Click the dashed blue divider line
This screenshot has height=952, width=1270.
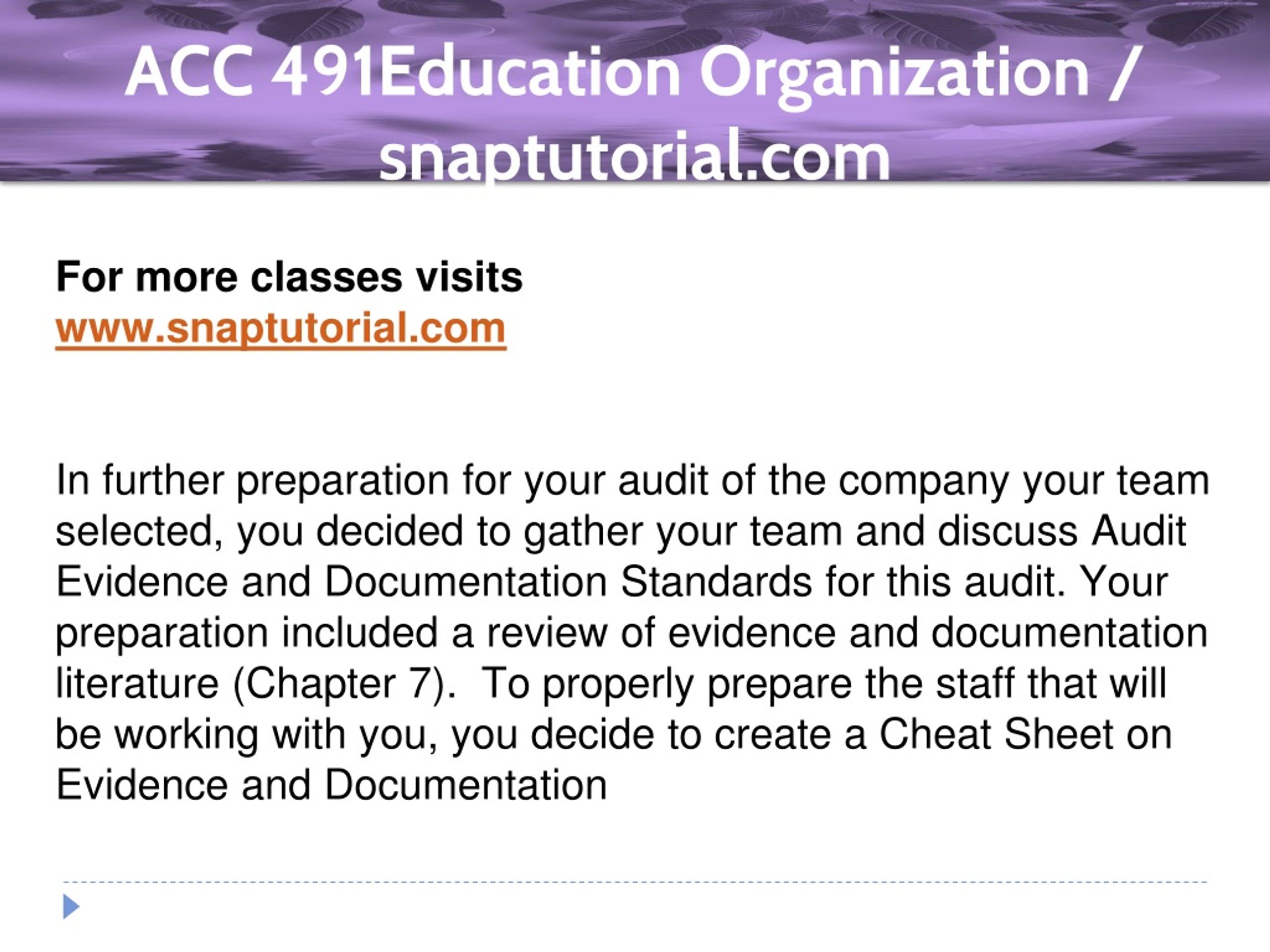coord(635,882)
